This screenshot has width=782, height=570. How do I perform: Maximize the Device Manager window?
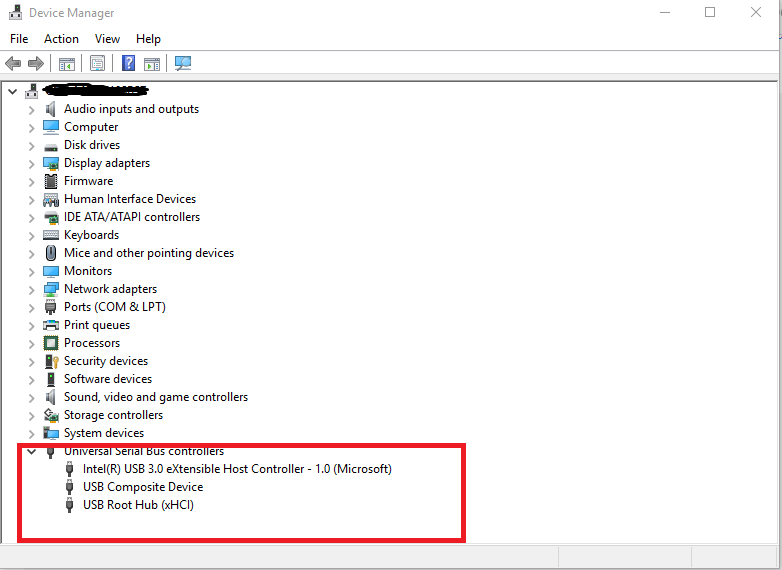click(710, 12)
